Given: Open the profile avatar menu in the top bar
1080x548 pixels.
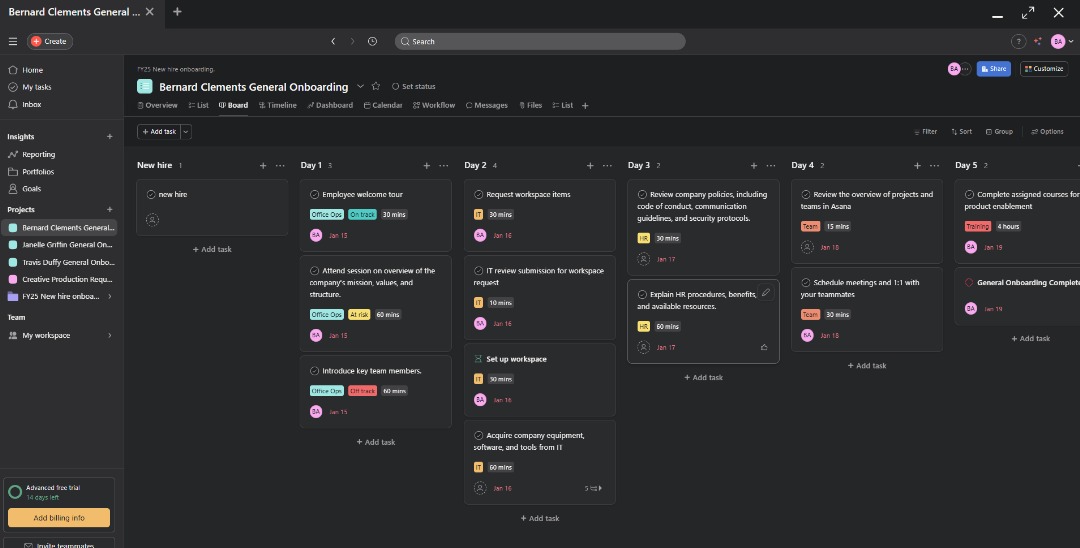Looking at the screenshot, I should click(x=1061, y=41).
